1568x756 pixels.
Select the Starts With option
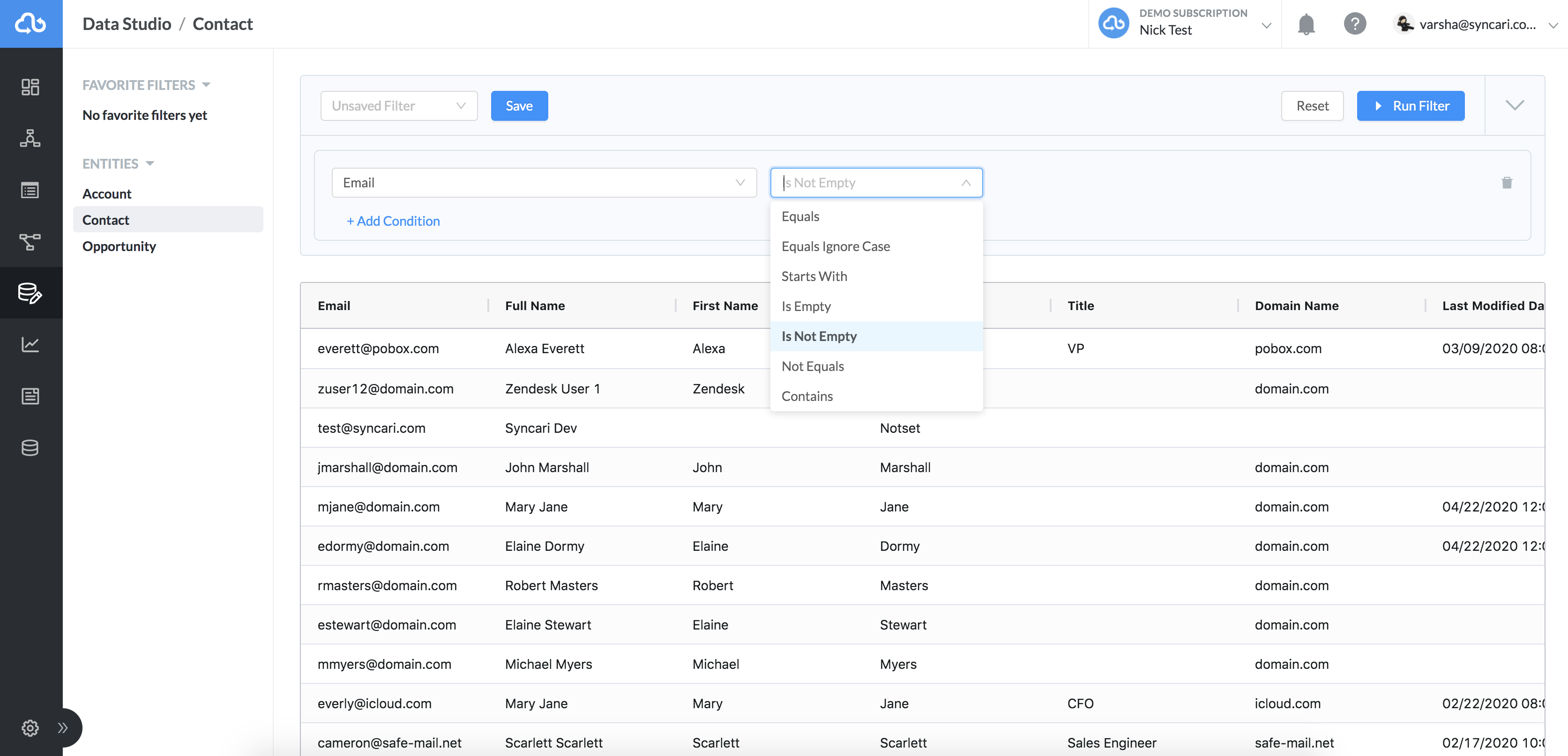point(876,276)
